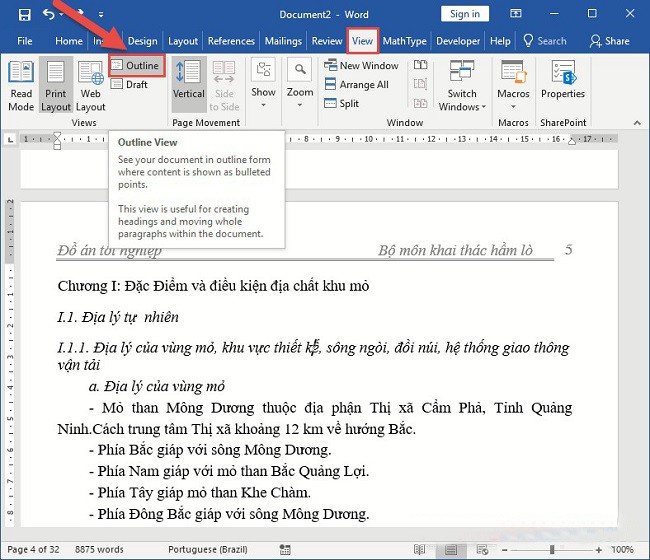Select Web Layout from status bar
The image size is (650, 560).
[x=482, y=550]
